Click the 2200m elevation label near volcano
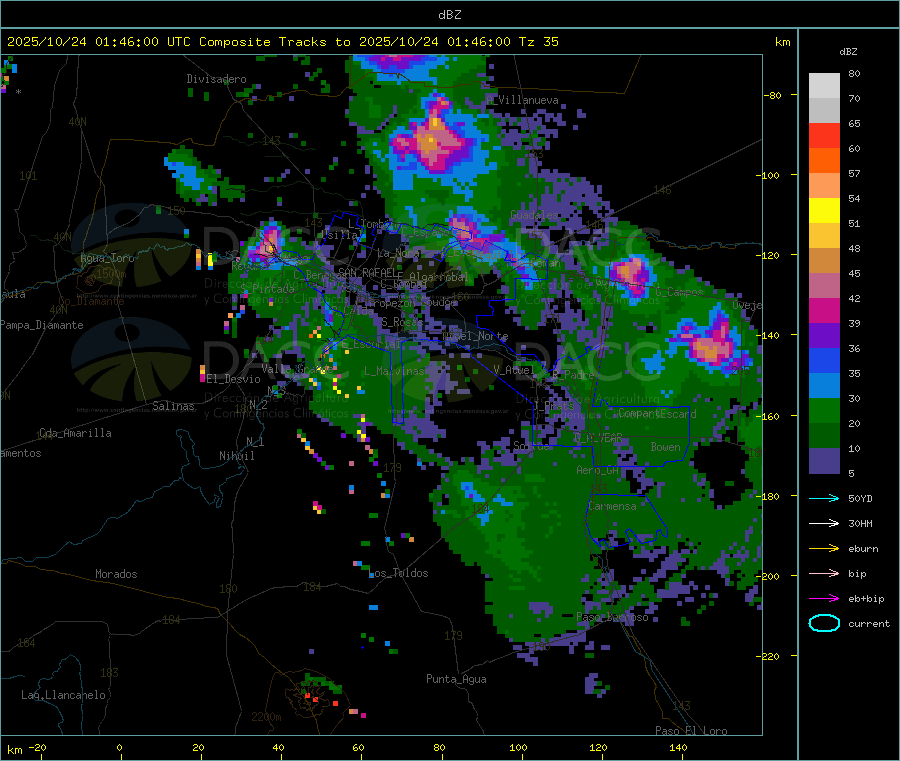Screen dimensions: 900x761 point(266,717)
